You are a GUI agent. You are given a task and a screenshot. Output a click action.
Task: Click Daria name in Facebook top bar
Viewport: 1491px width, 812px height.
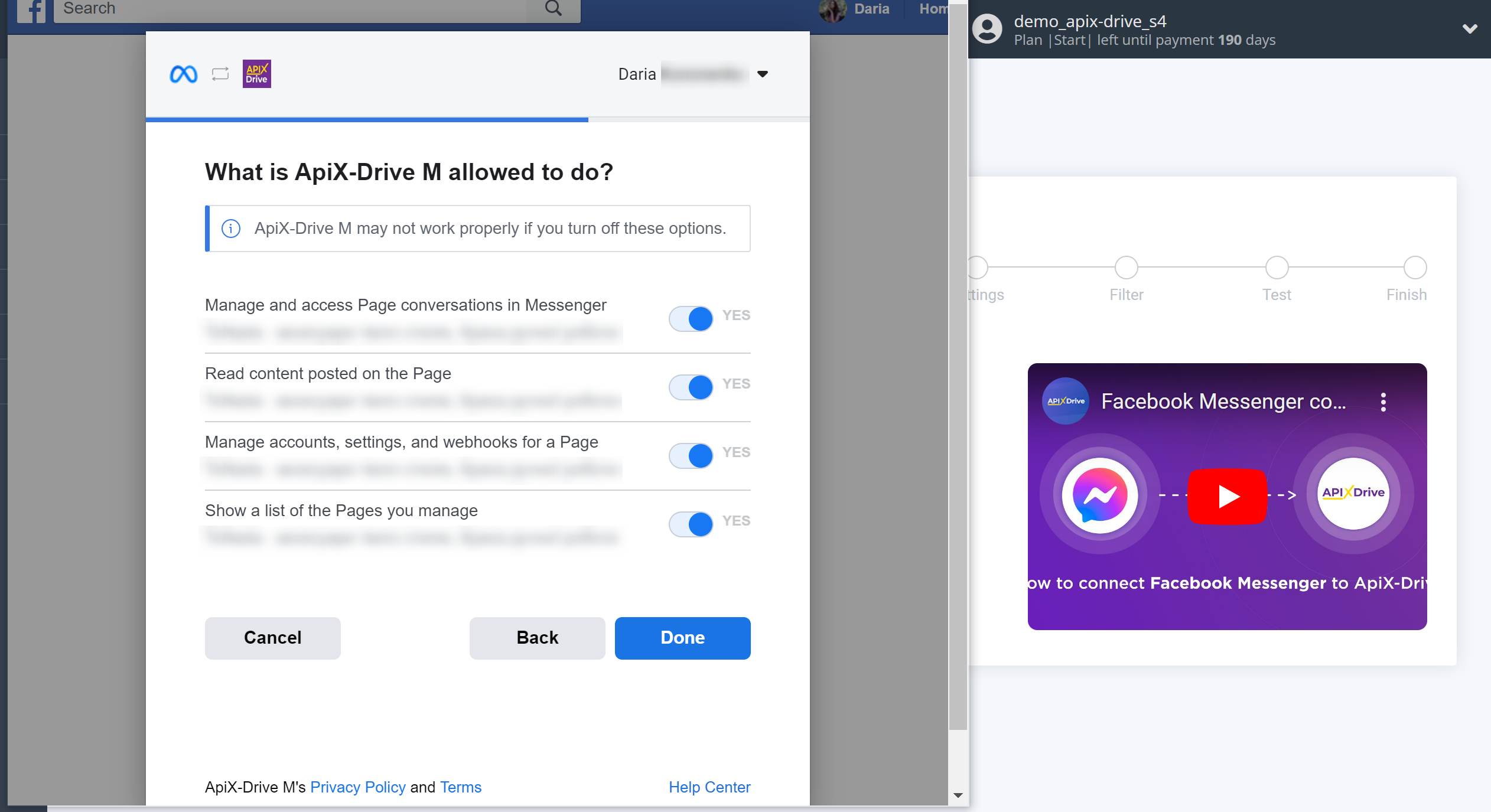click(872, 9)
